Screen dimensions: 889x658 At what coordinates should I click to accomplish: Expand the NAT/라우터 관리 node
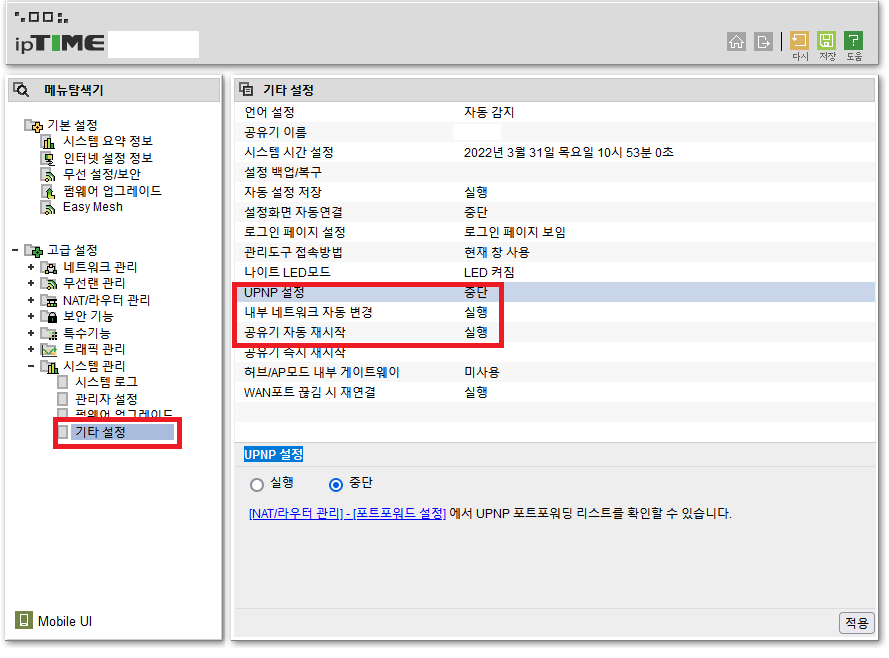pyautogui.click(x=31, y=300)
